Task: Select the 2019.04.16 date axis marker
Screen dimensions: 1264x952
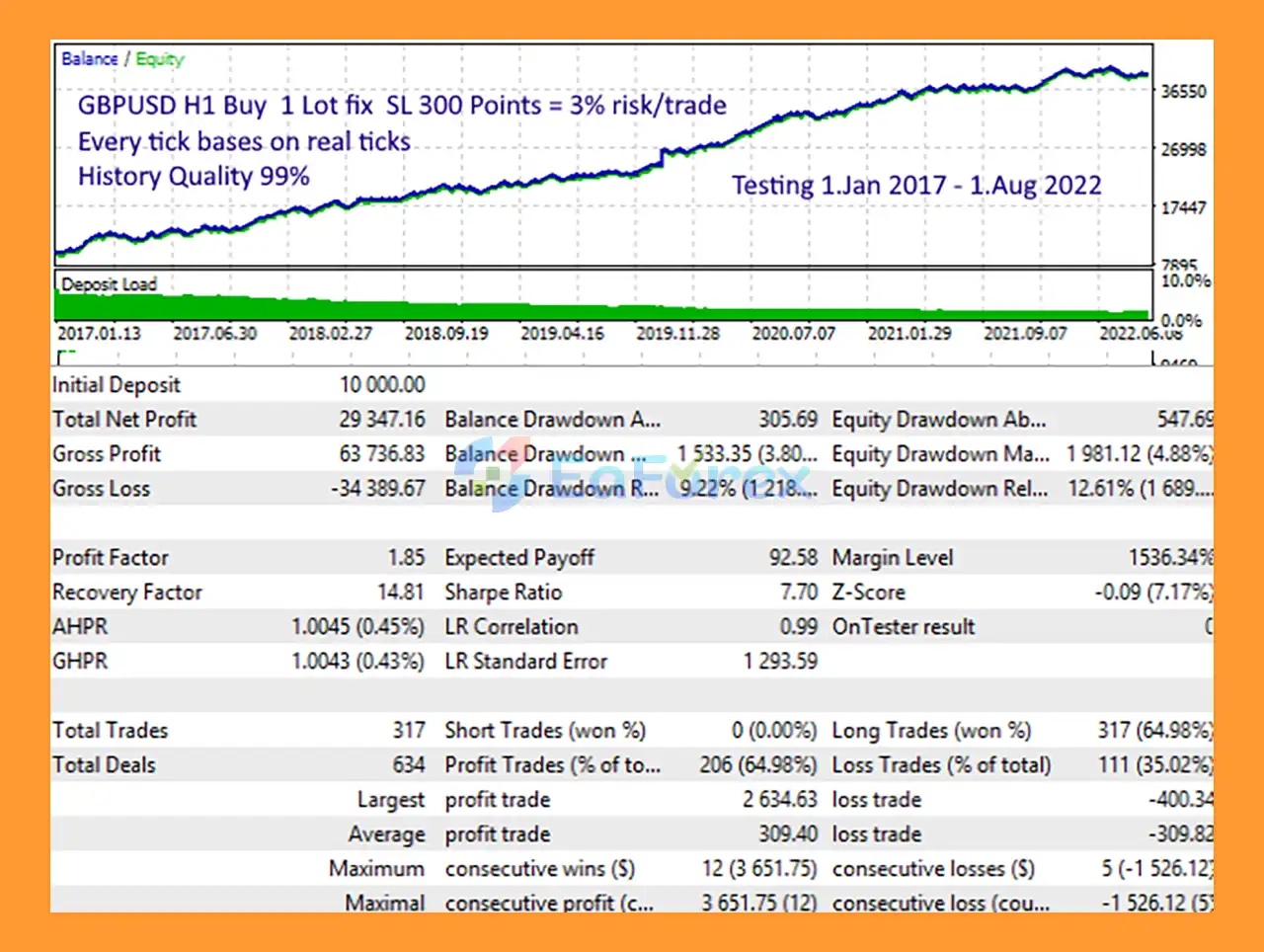Action: (x=562, y=334)
